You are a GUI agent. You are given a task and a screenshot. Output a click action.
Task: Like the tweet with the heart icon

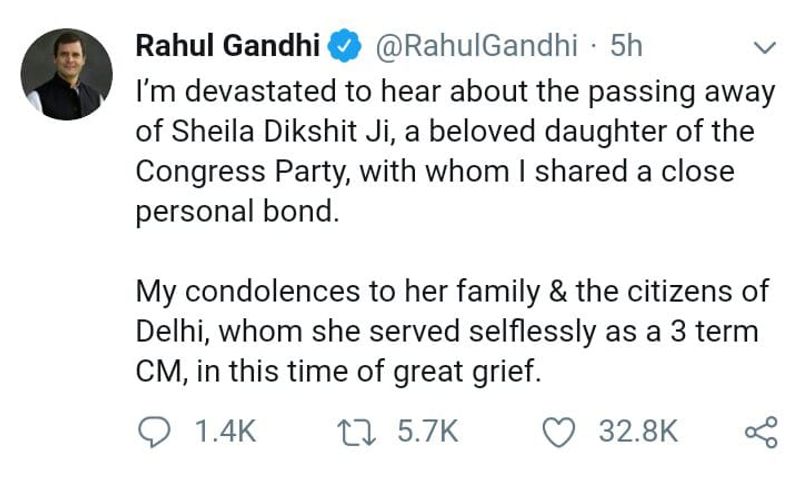pos(556,431)
